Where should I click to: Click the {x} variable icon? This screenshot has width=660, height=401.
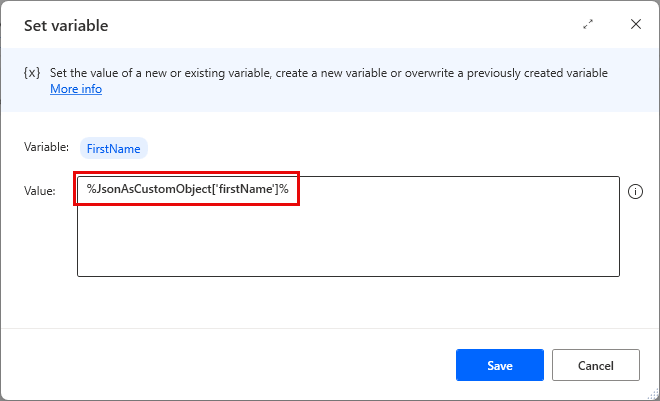[31, 74]
